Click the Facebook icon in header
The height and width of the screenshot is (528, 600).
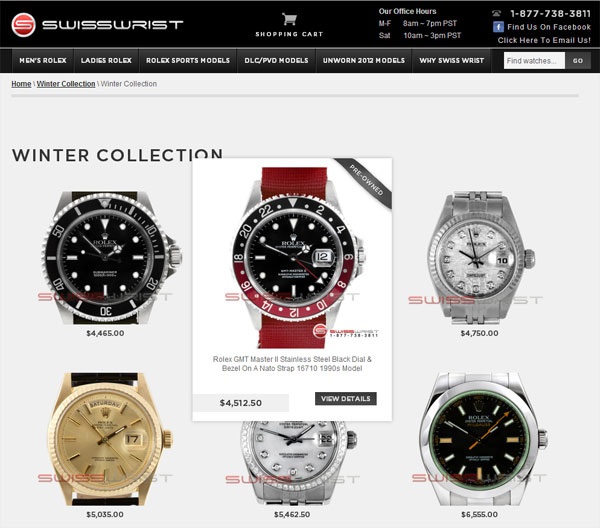click(498, 27)
